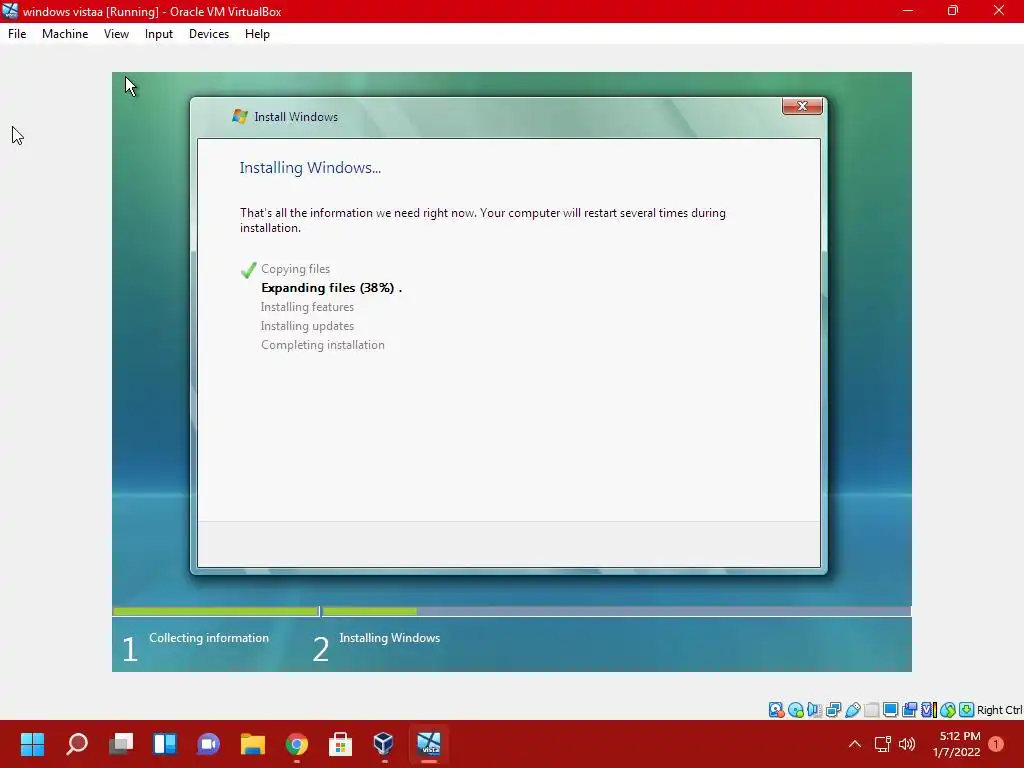Click the hard disk activity indicator icon
This screenshot has width=1024, height=768.
click(776, 710)
